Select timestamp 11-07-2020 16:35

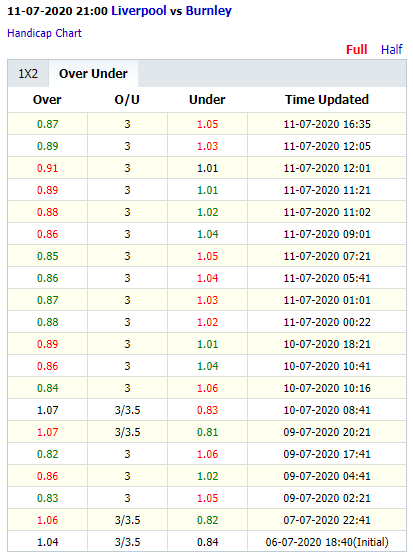click(x=327, y=124)
